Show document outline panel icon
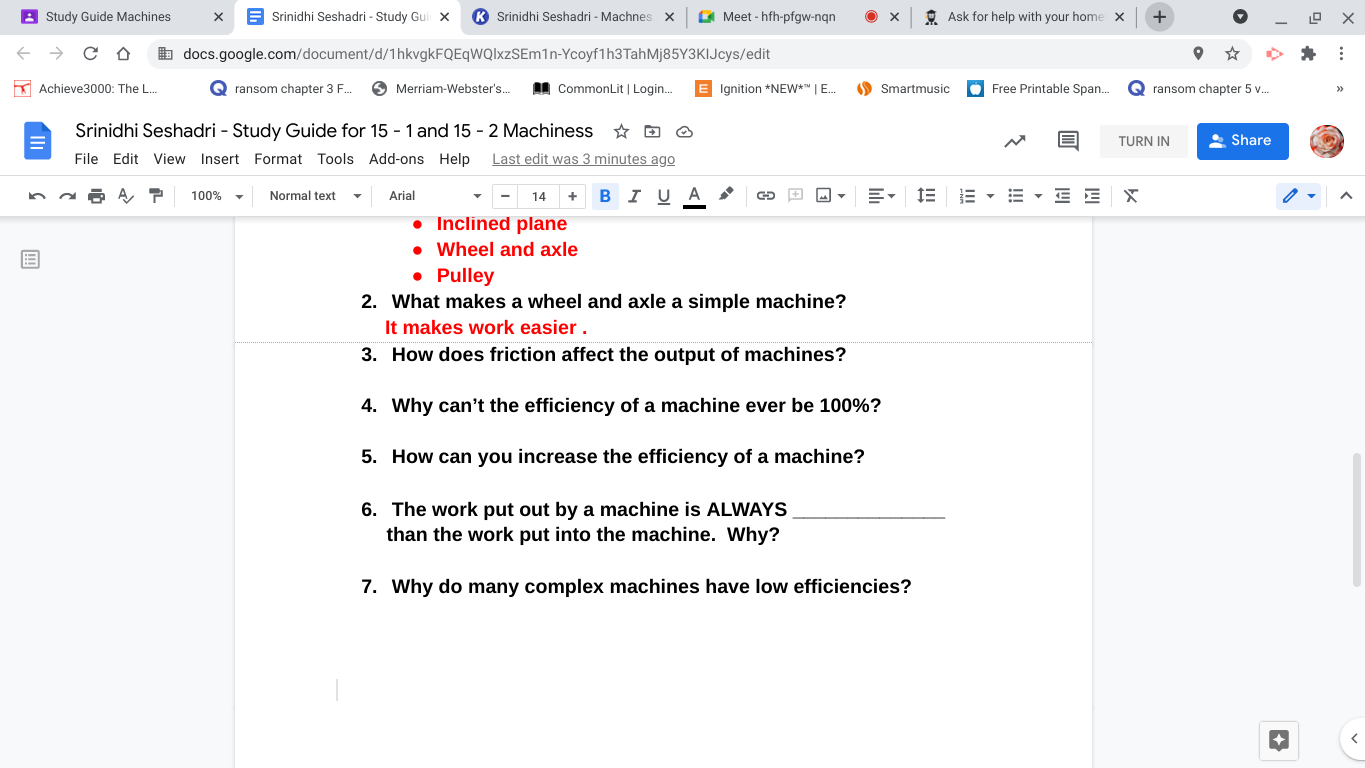 [31, 260]
